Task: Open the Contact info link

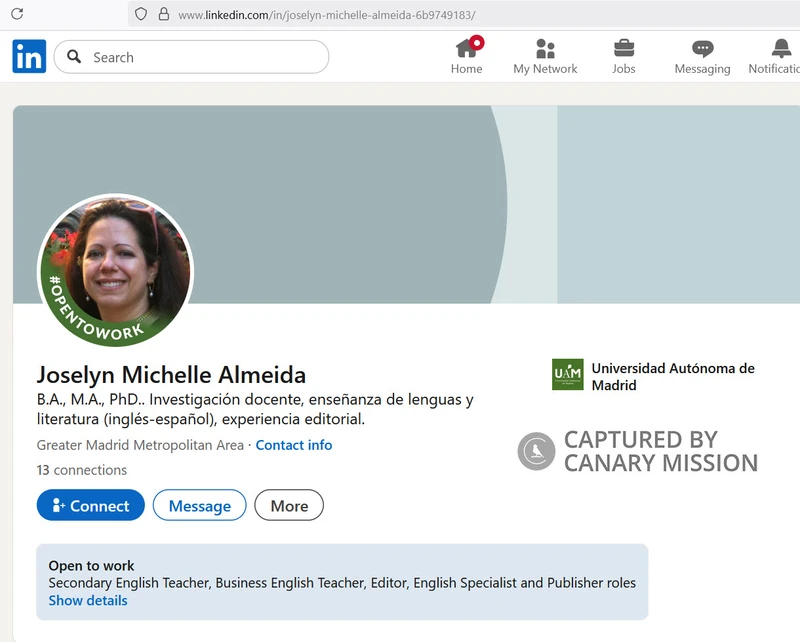Action: click(x=294, y=445)
